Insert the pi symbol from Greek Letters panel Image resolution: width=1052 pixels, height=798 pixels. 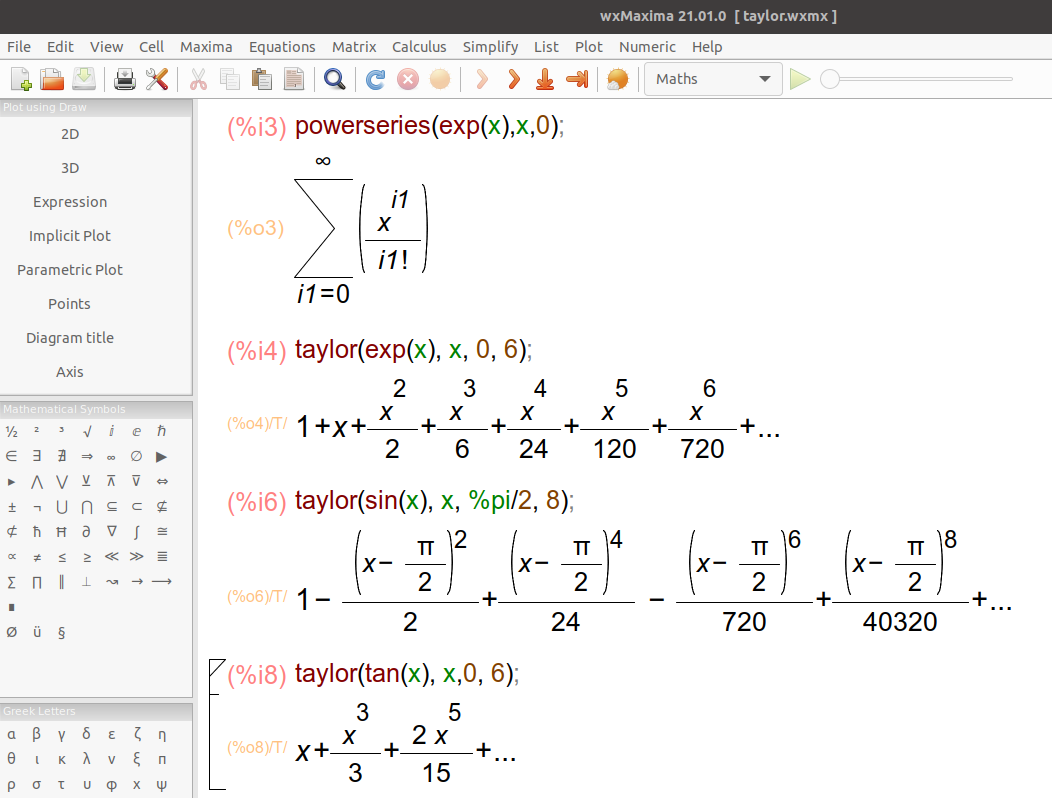(x=161, y=759)
